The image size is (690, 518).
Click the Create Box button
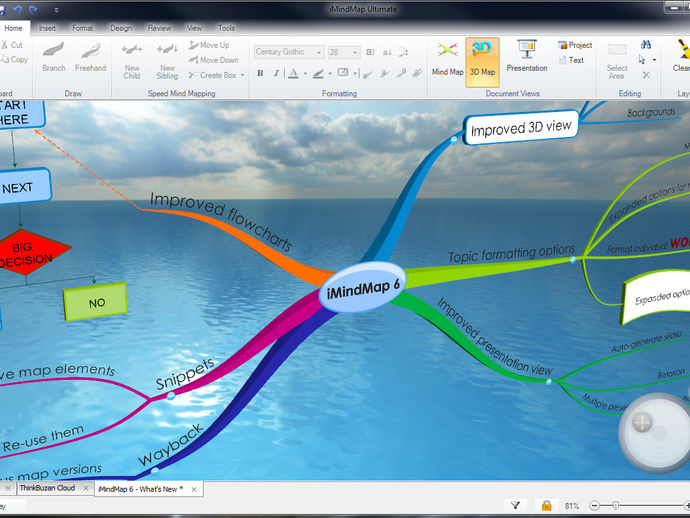[x=213, y=75]
